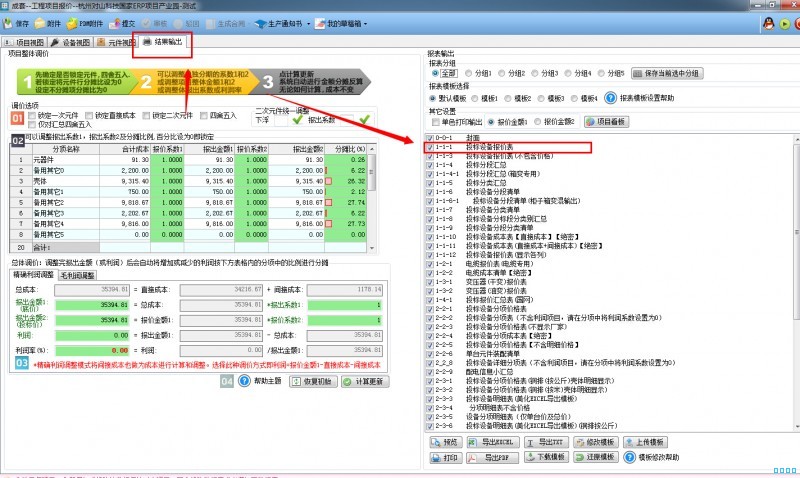Select the 报价金额2 radio button

pos(537,122)
